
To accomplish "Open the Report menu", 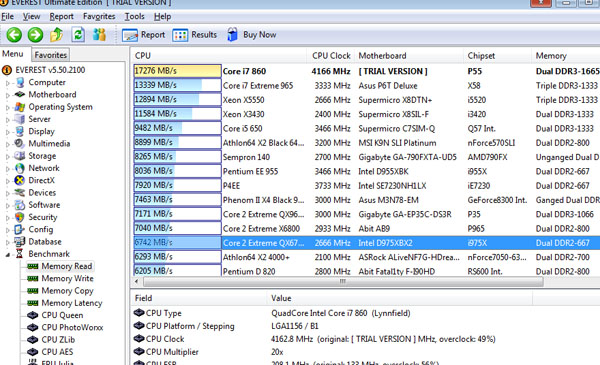I will click(x=61, y=16).
